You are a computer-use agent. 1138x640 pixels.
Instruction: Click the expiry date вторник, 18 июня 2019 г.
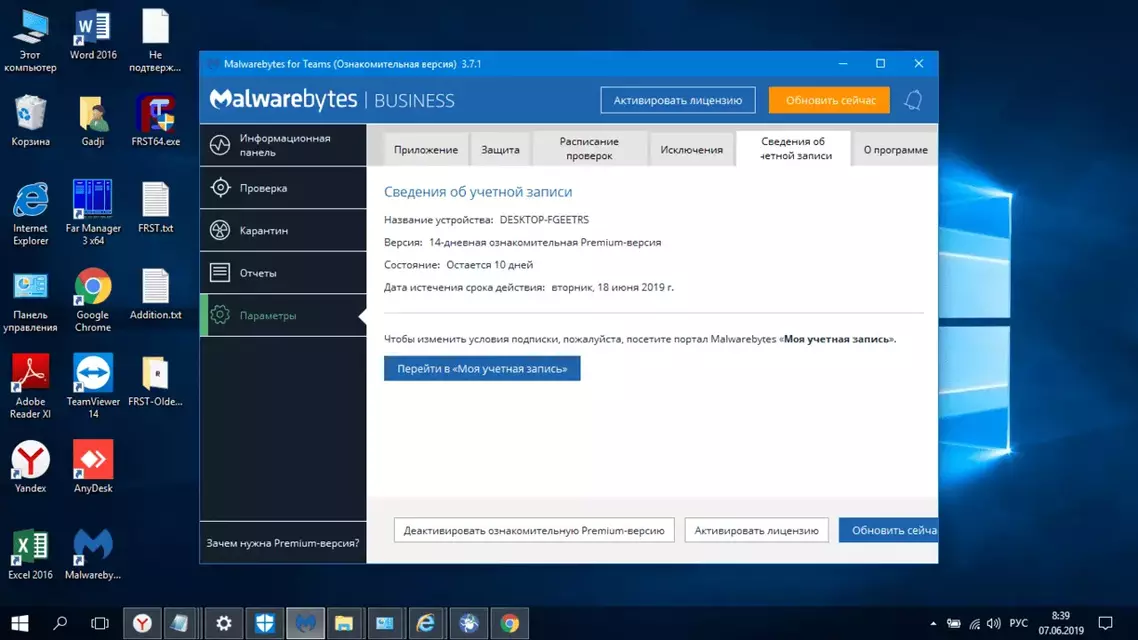pyautogui.click(x=613, y=287)
